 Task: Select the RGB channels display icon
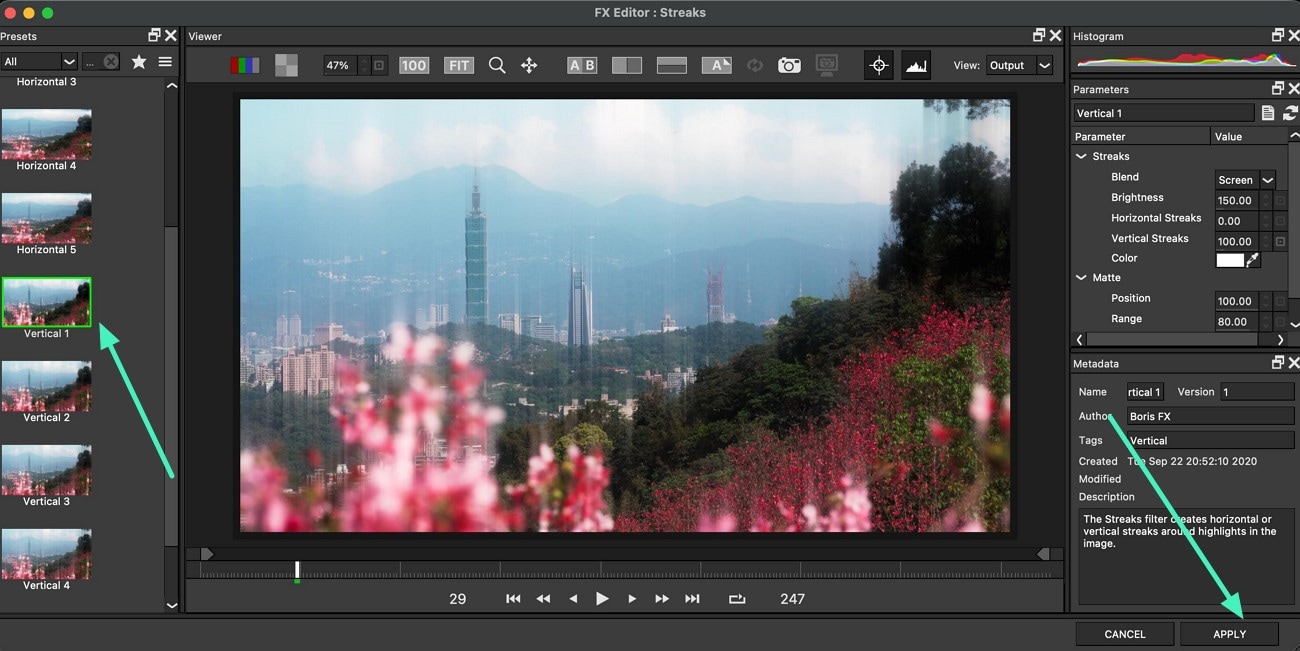pos(244,65)
